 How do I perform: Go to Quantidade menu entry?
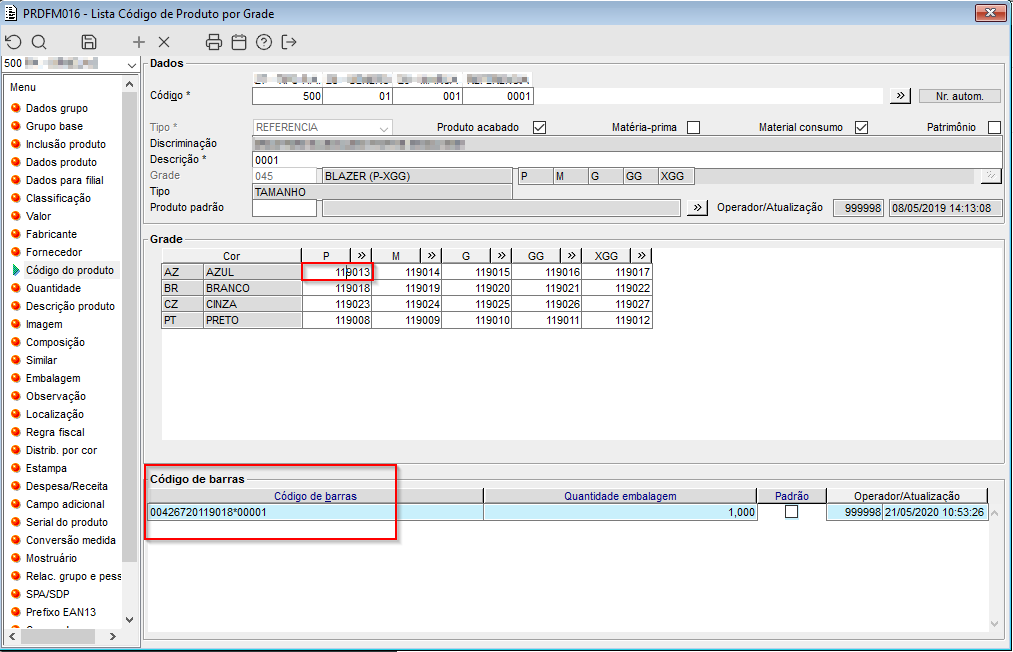[53, 288]
